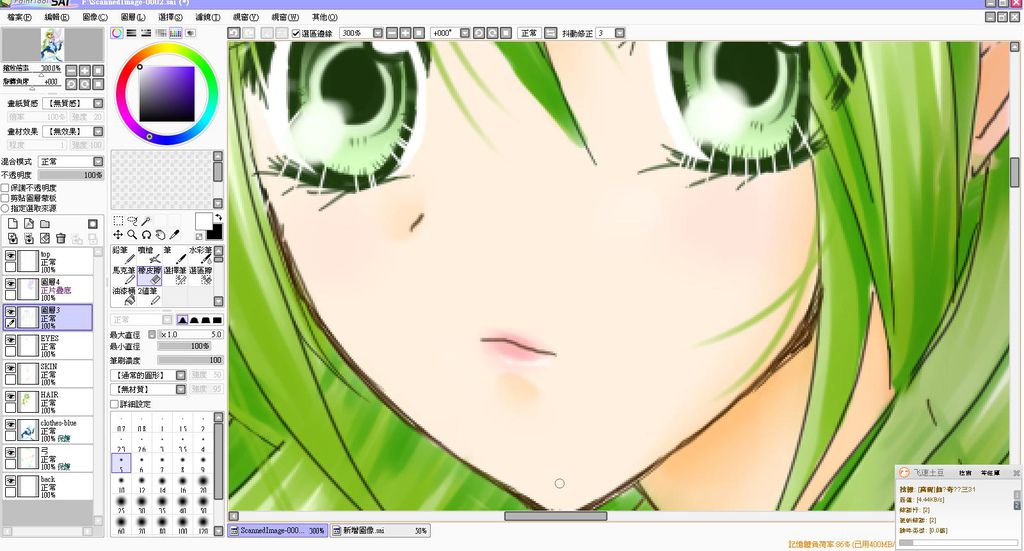
Task: Toggle the 選區邊緣 checkbox in the toolbar
Action: [296, 33]
